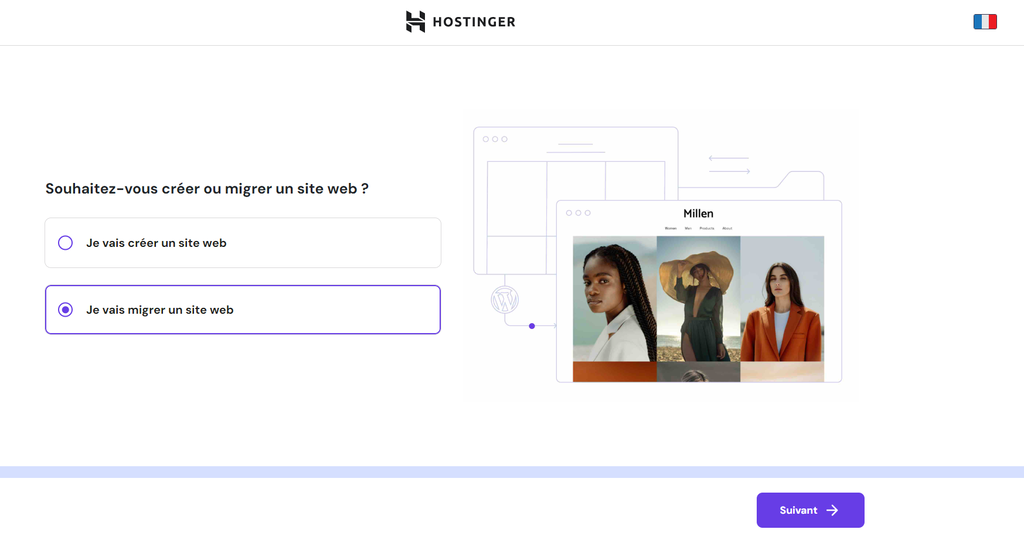Image resolution: width=1024 pixels, height=536 pixels.
Task: Click the Suivant button
Action: coord(810,510)
